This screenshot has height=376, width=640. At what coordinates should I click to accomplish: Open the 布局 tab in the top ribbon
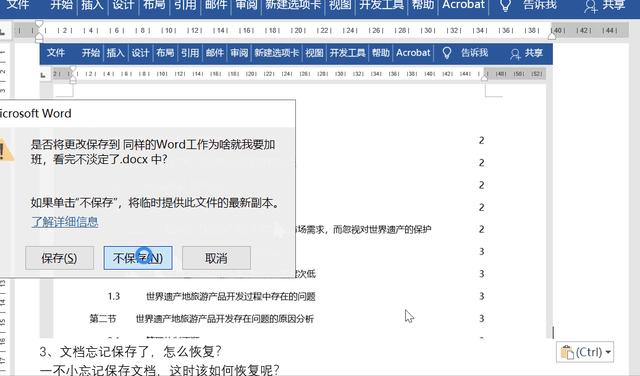coord(154,5)
